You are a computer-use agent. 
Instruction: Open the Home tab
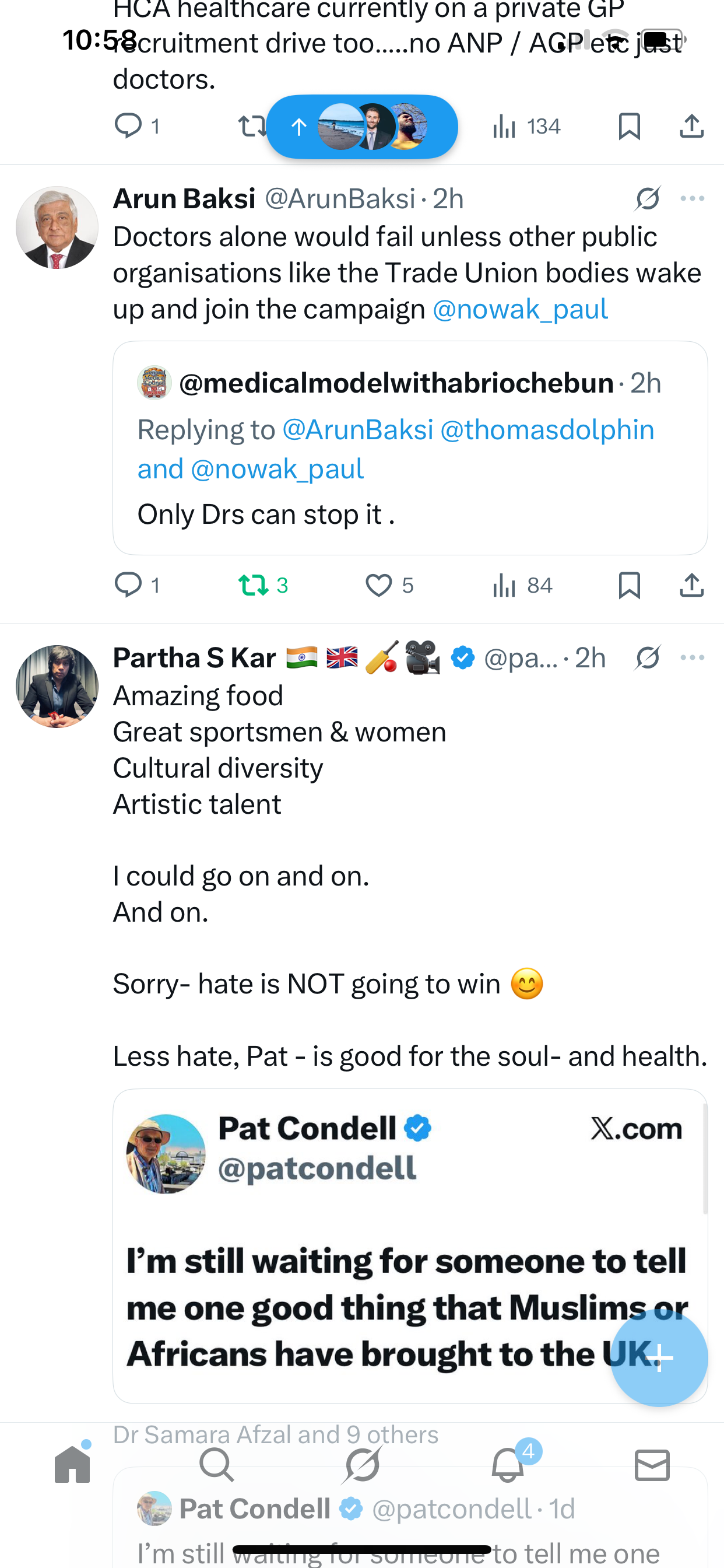(72, 1465)
